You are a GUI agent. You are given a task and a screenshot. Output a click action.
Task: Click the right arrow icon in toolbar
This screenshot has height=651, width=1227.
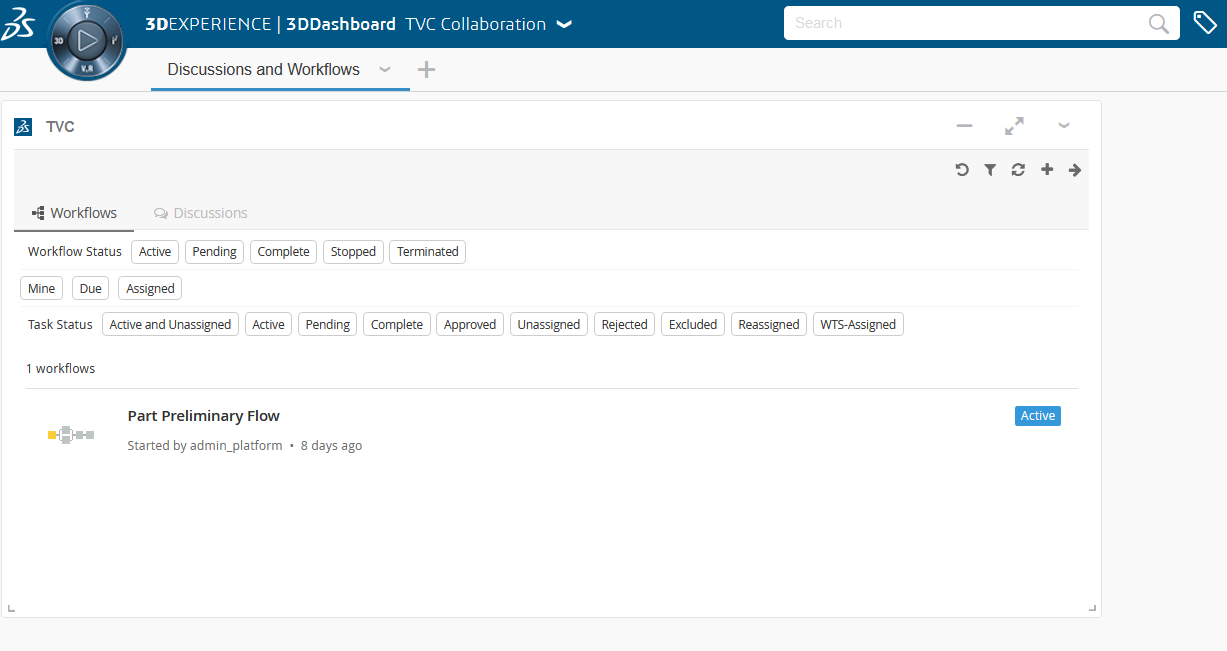coord(1075,170)
